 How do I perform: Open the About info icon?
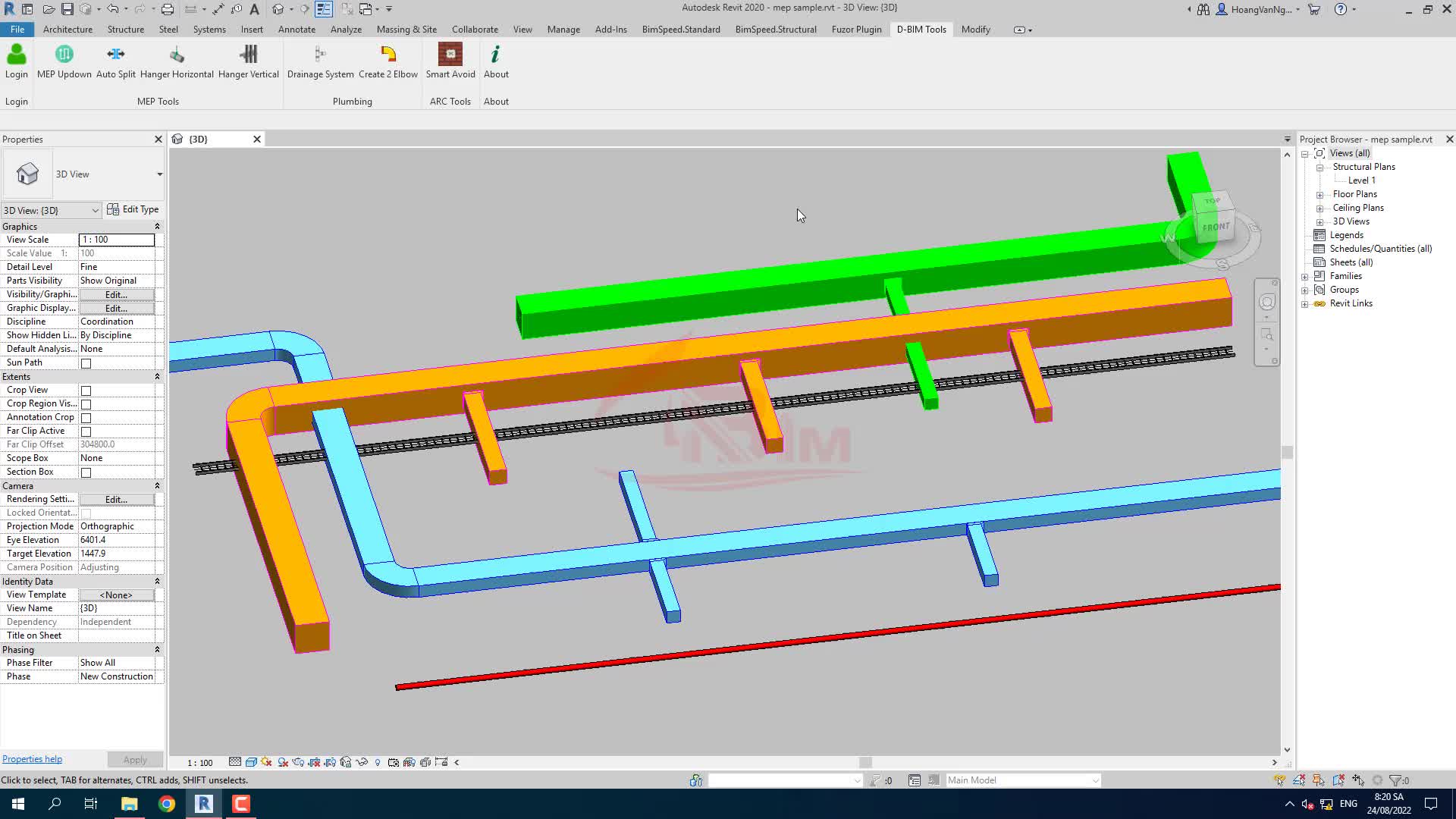click(x=496, y=61)
